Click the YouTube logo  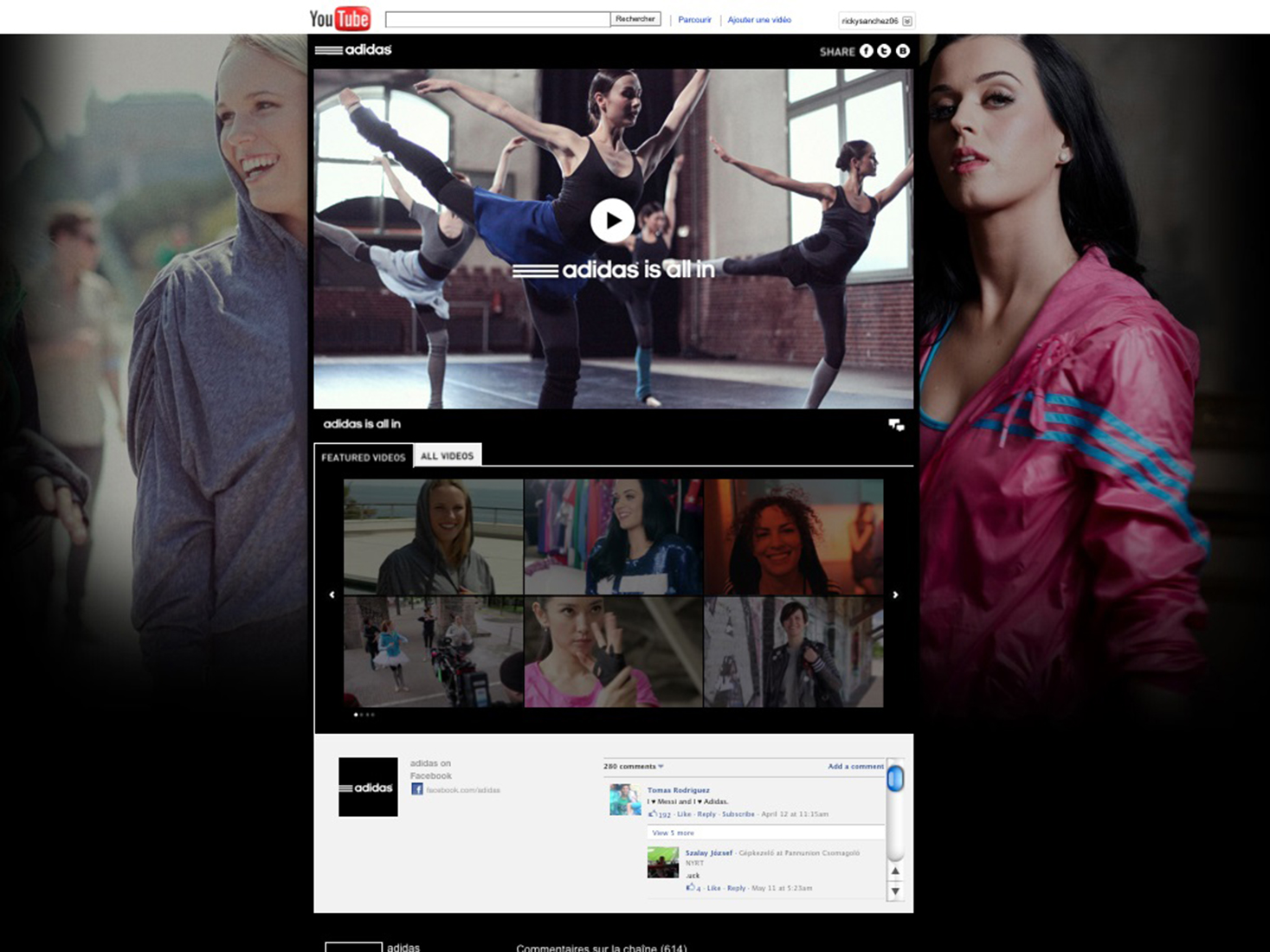(340, 18)
